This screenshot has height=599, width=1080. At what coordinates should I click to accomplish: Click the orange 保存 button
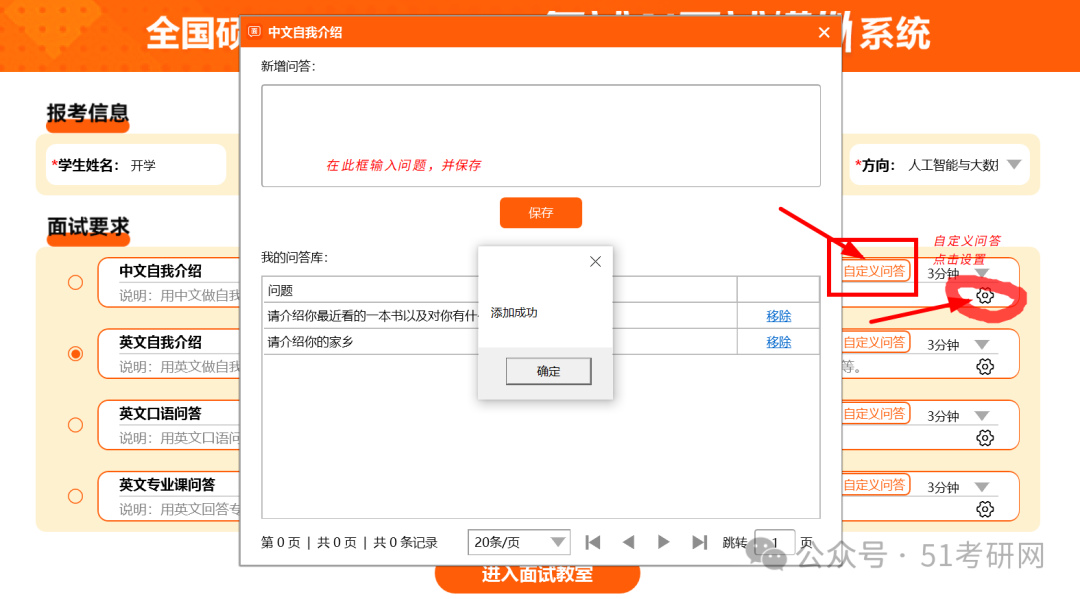pyautogui.click(x=540, y=213)
